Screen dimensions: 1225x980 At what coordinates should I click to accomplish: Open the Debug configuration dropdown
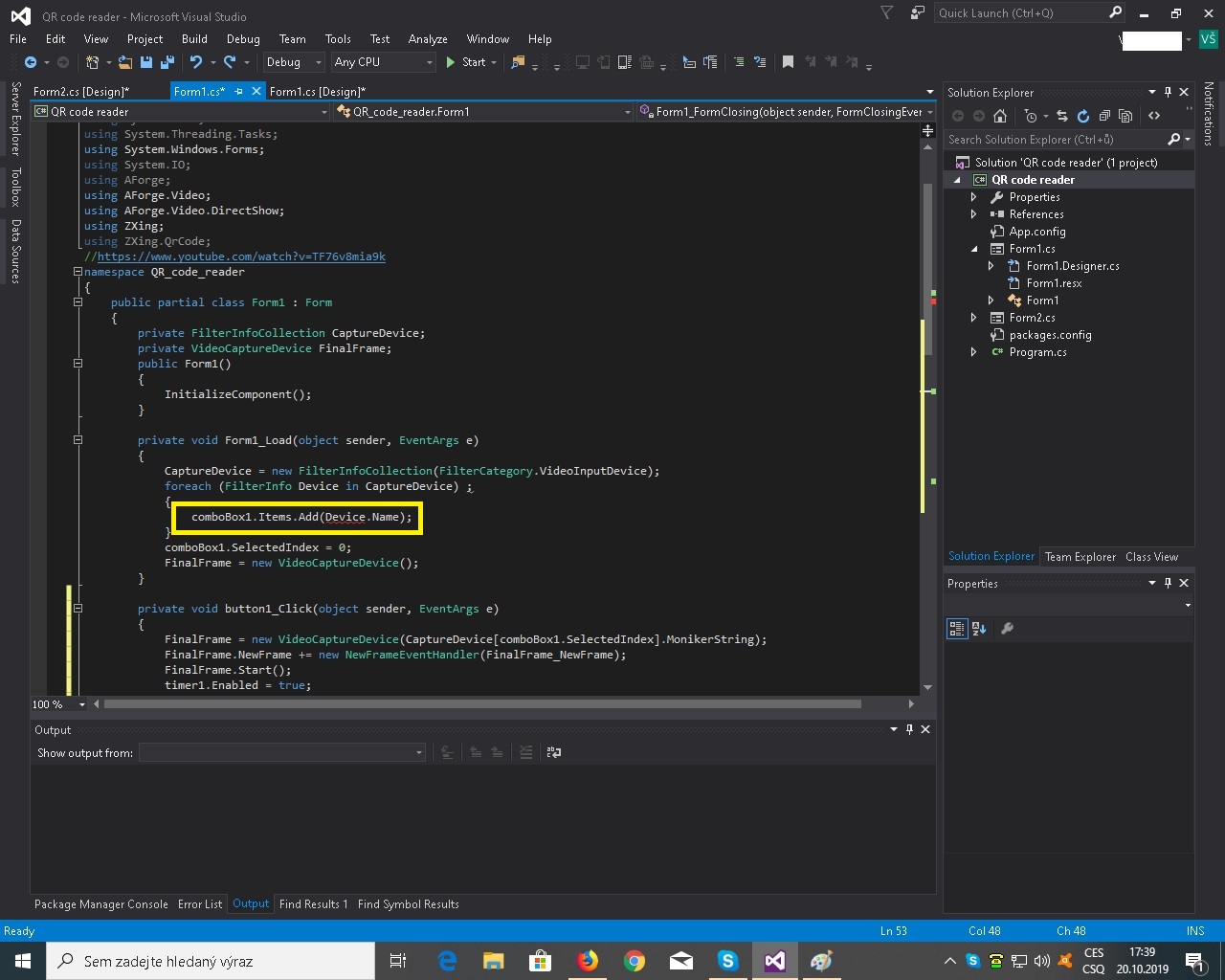pos(293,62)
